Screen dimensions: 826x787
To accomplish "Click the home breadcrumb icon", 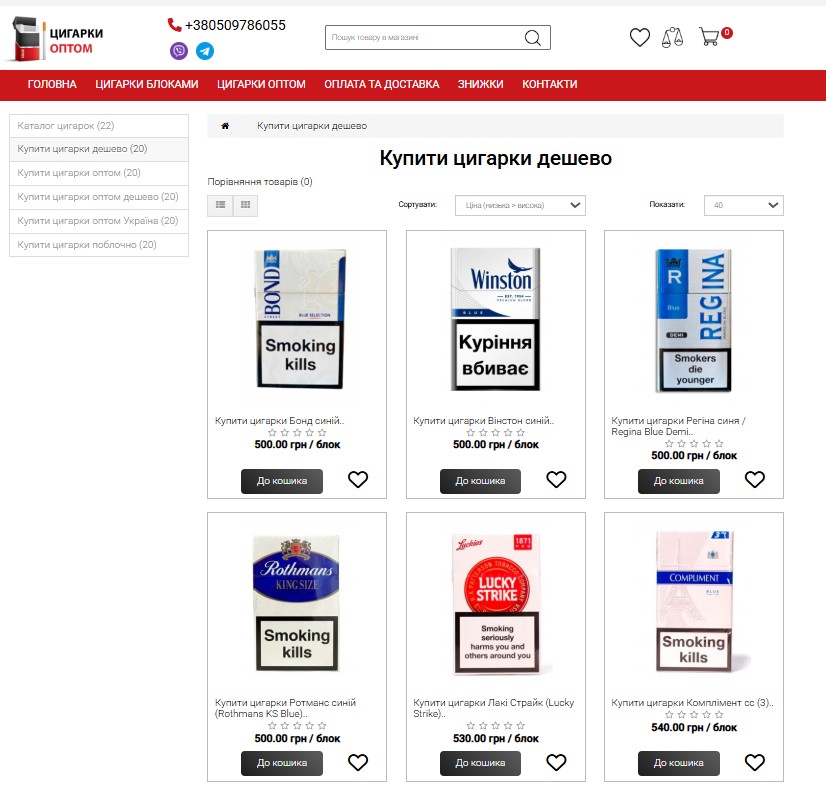I will [225, 126].
